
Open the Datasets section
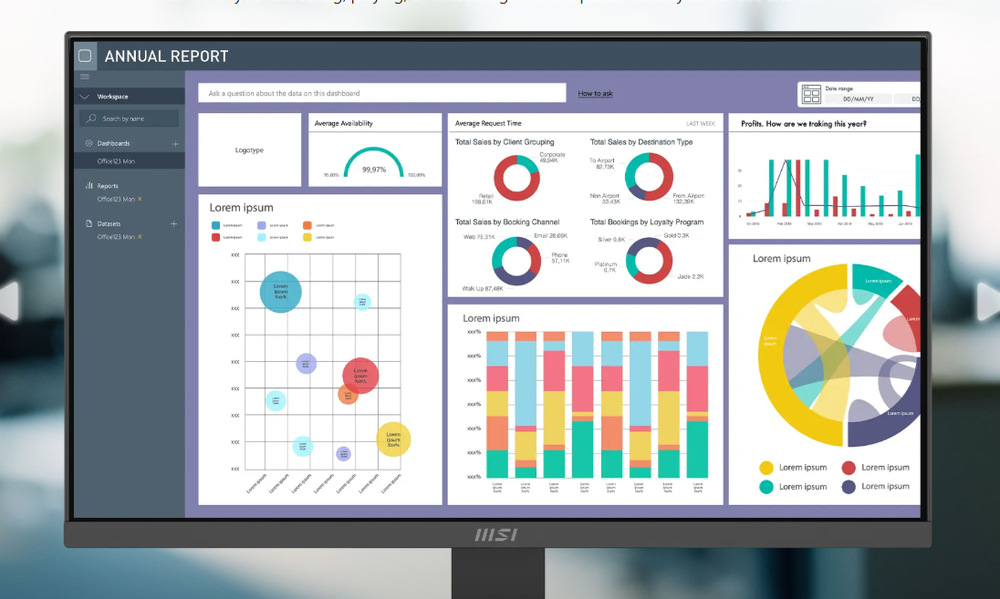(x=109, y=224)
